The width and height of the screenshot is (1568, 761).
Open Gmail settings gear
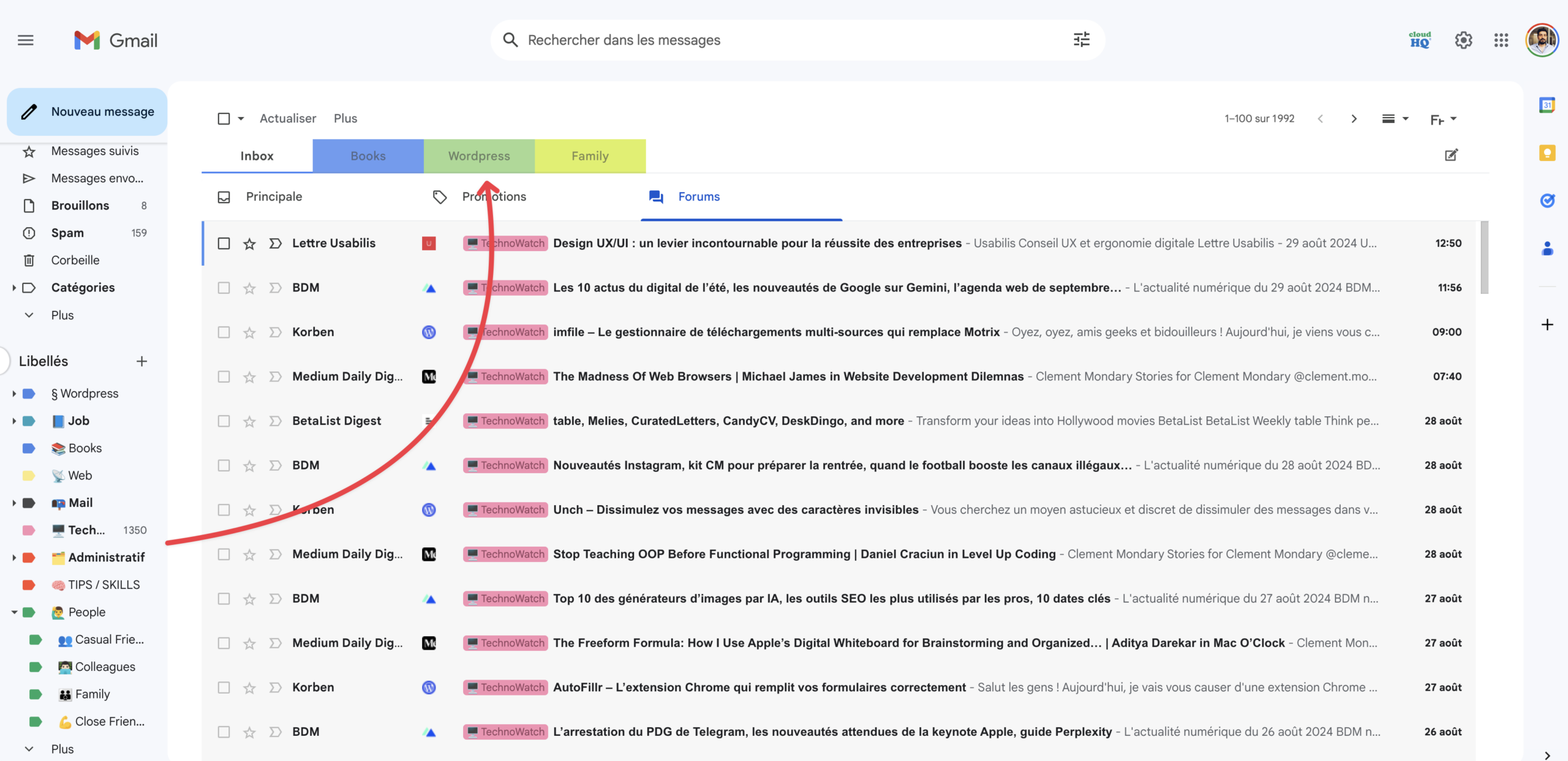click(1464, 40)
